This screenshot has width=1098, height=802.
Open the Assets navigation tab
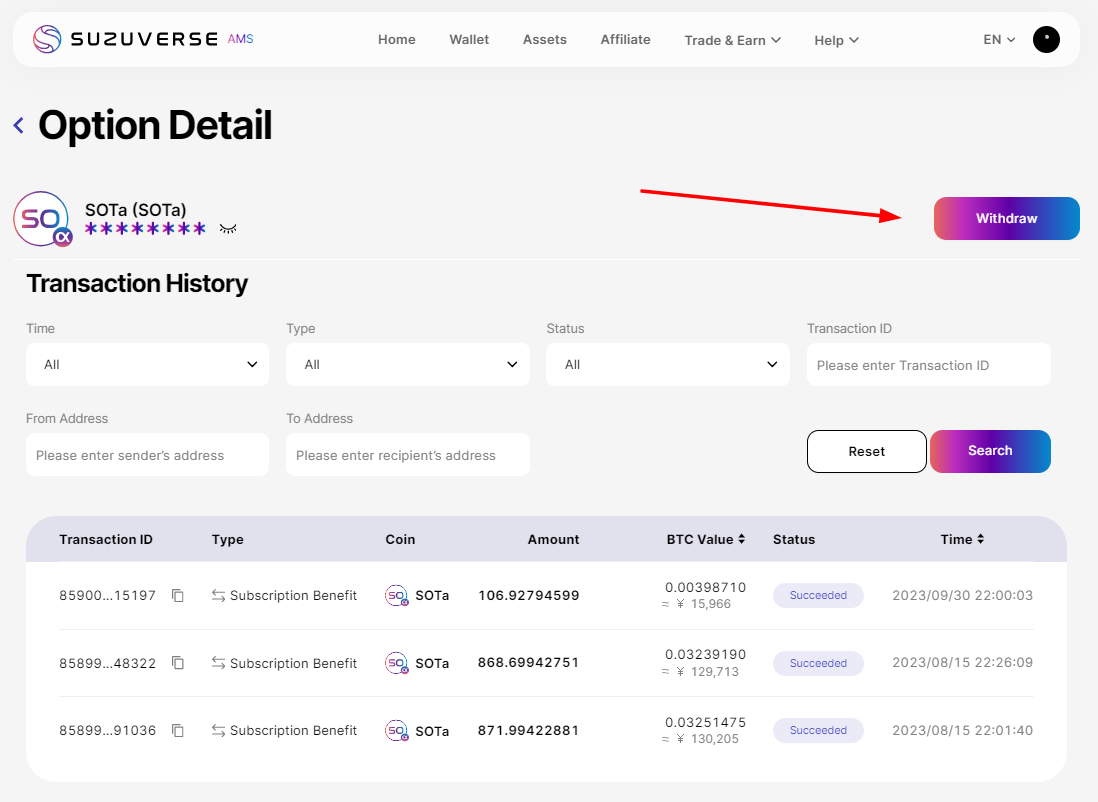(x=544, y=40)
